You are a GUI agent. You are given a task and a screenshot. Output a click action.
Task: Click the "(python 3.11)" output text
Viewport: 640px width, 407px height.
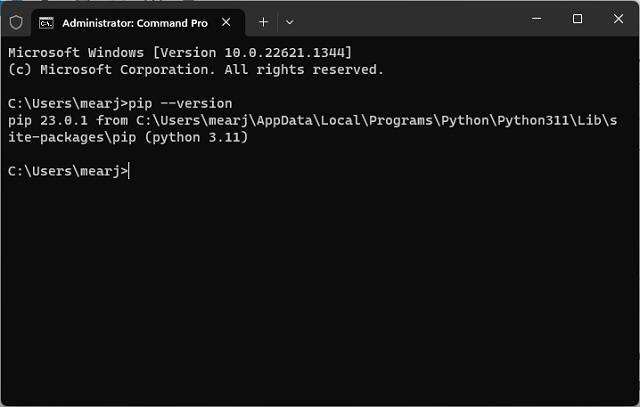[197, 137]
